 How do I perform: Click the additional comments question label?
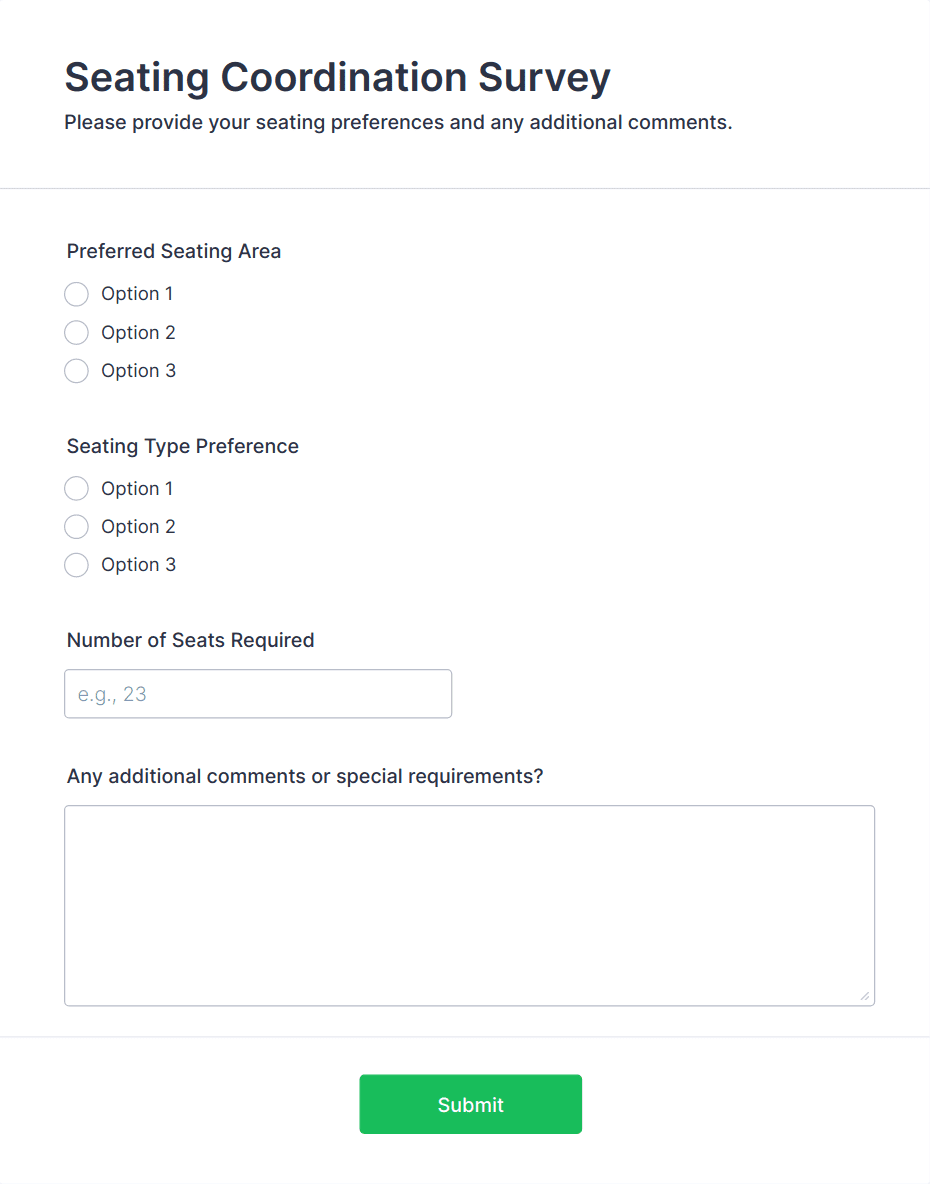tap(304, 776)
